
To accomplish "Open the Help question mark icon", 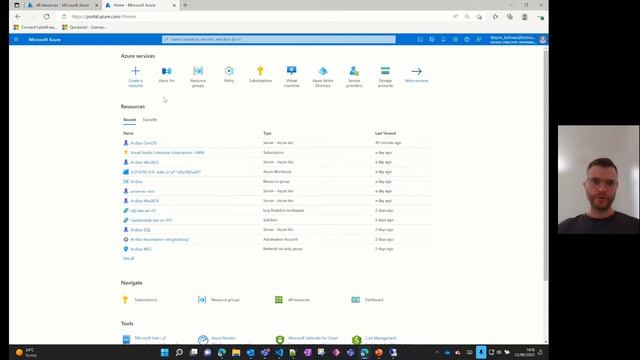I will click(x=467, y=40).
